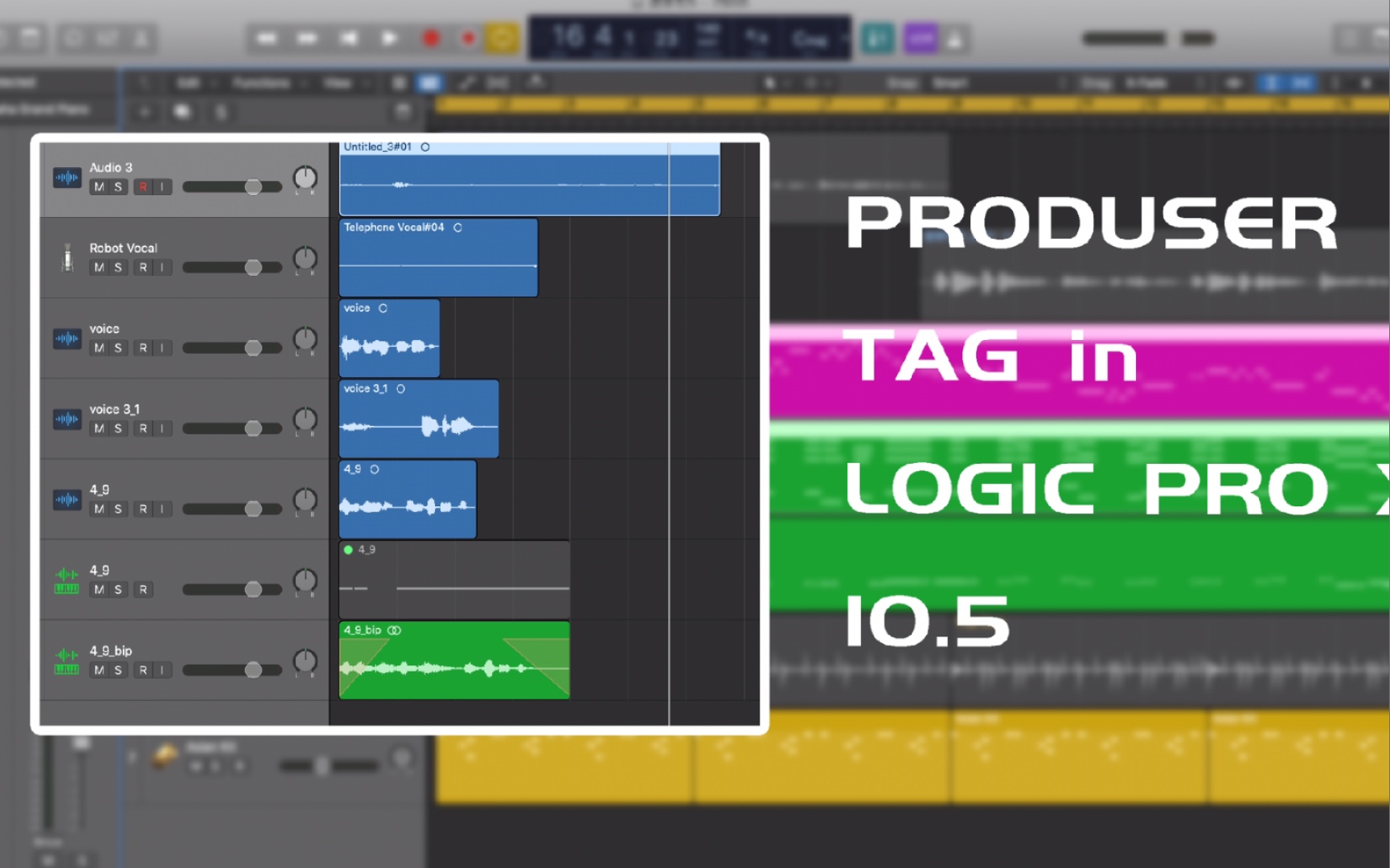Select the Telephone Vocal#04 region

(438, 258)
